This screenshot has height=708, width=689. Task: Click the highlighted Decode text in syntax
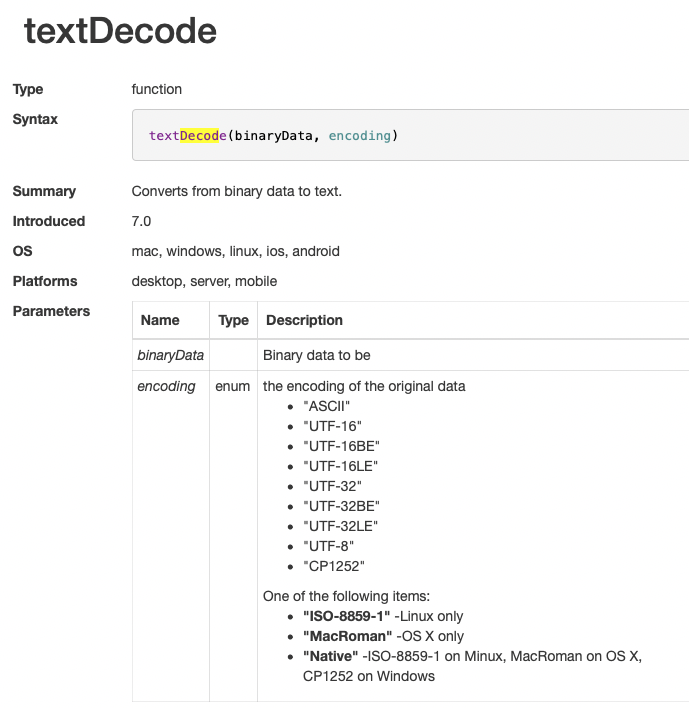tap(199, 135)
